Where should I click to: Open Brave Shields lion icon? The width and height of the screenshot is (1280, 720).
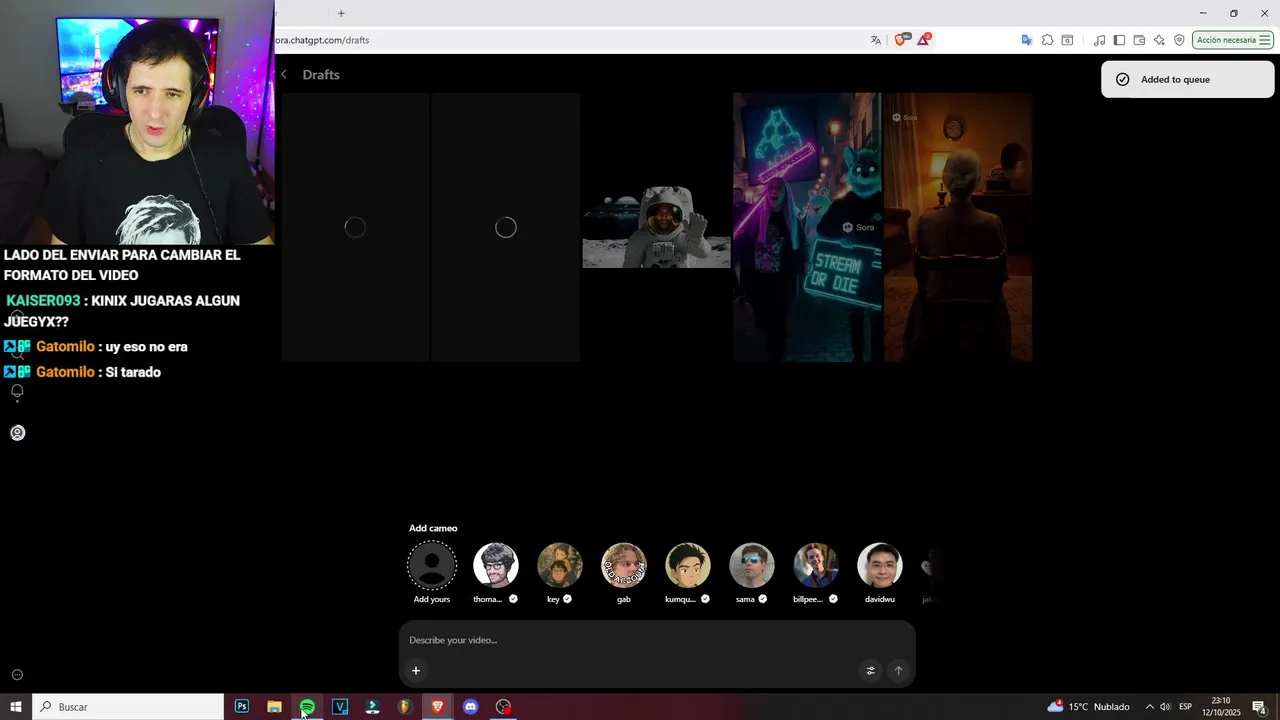pos(902,40)
